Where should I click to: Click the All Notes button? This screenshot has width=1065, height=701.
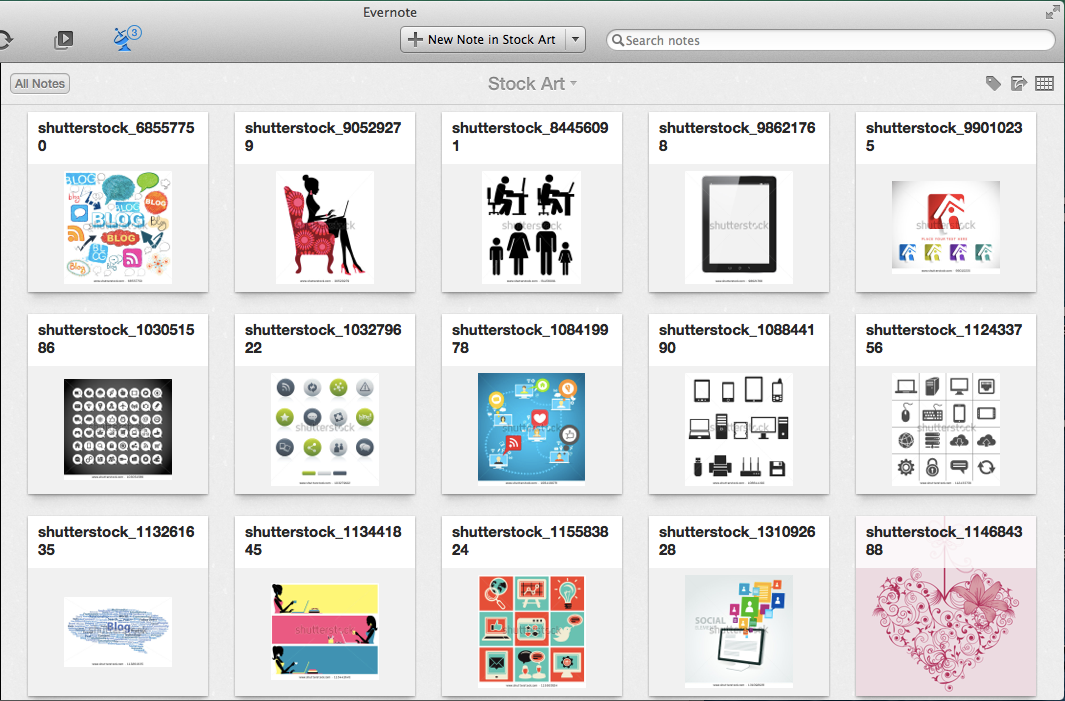point(40,84)
